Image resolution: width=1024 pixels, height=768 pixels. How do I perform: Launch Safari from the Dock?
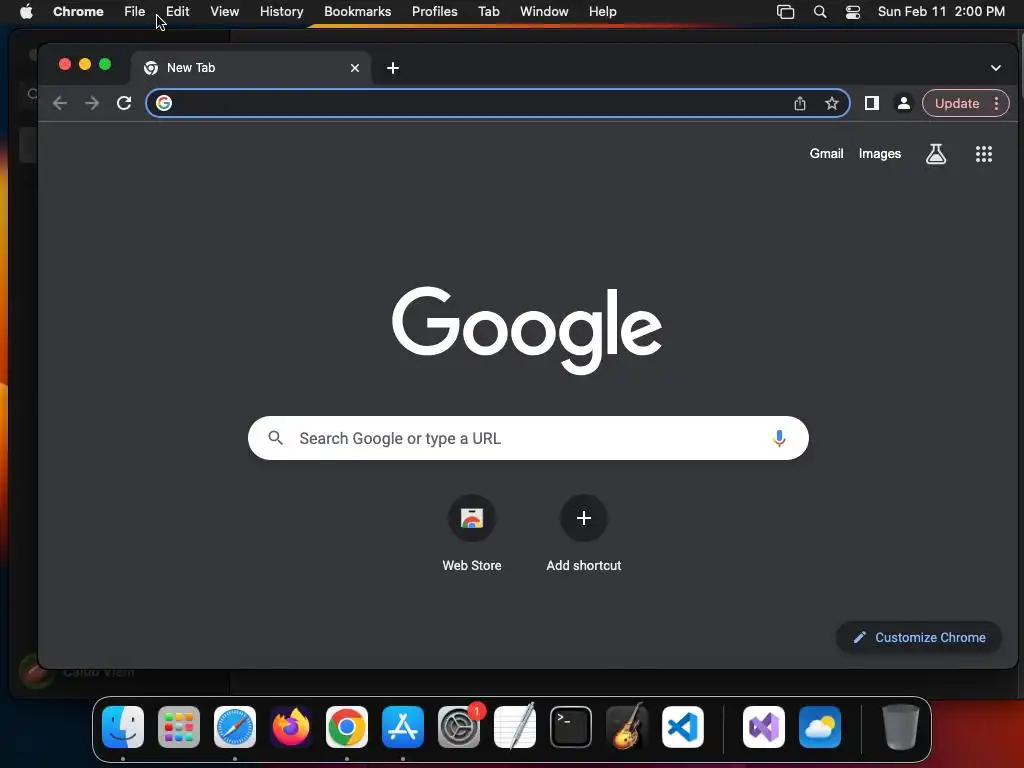(x=235, y=727)
